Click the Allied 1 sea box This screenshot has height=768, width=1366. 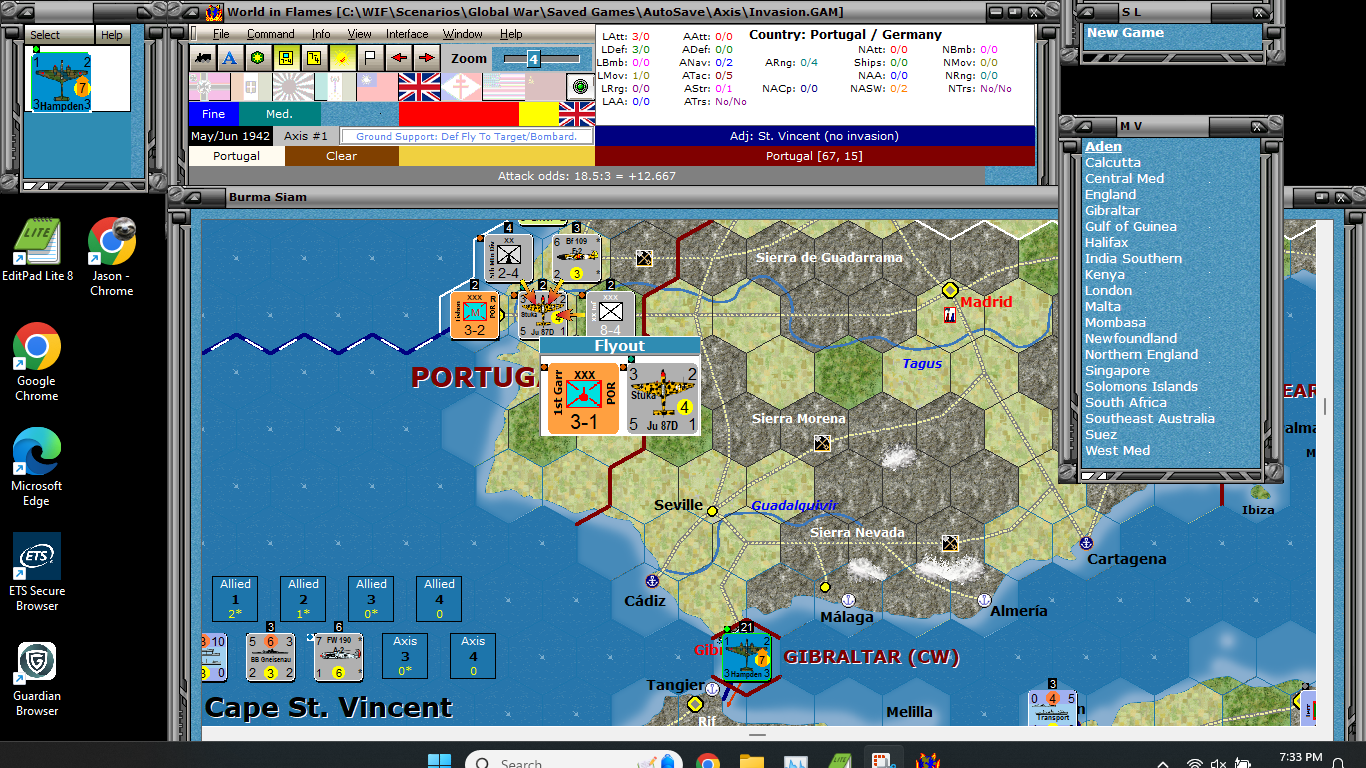(236, 598)
